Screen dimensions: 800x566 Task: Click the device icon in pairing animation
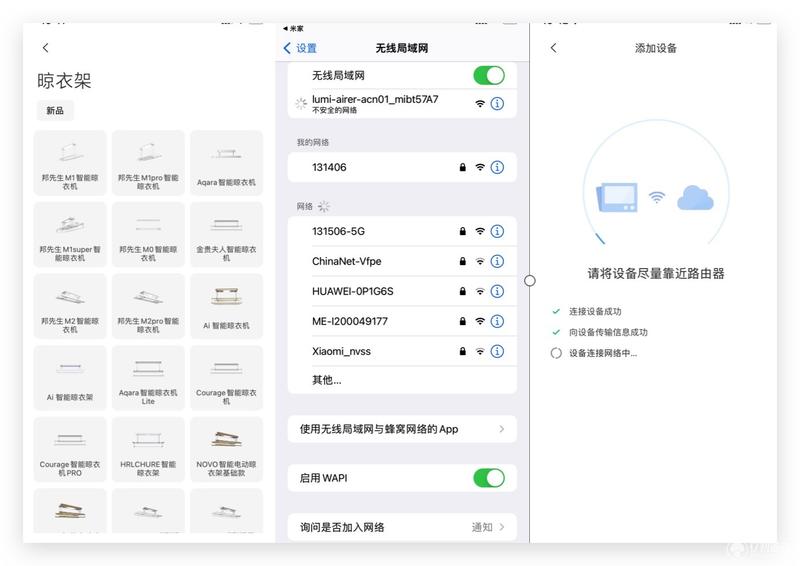617,197
